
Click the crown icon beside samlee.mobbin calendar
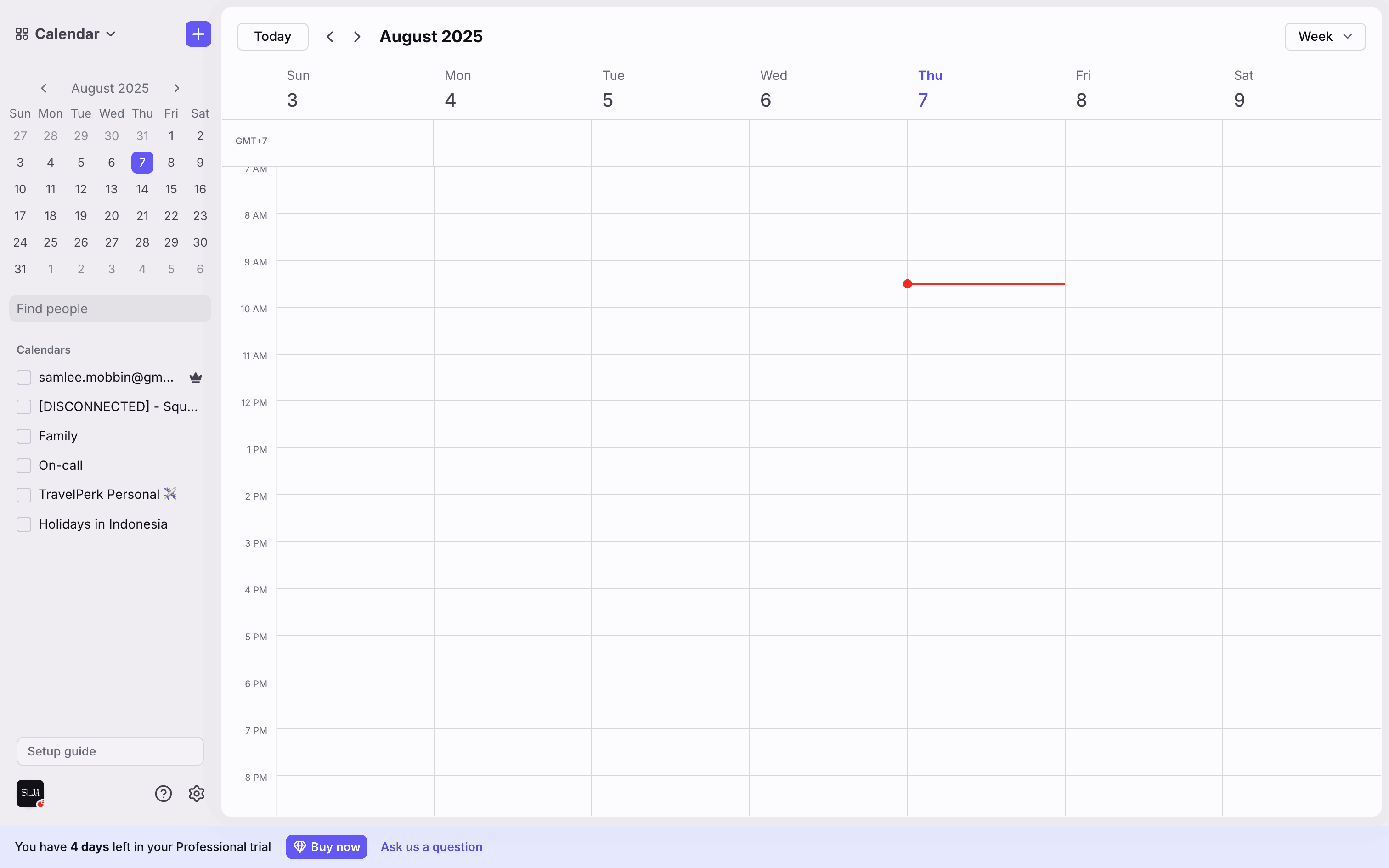196,377
